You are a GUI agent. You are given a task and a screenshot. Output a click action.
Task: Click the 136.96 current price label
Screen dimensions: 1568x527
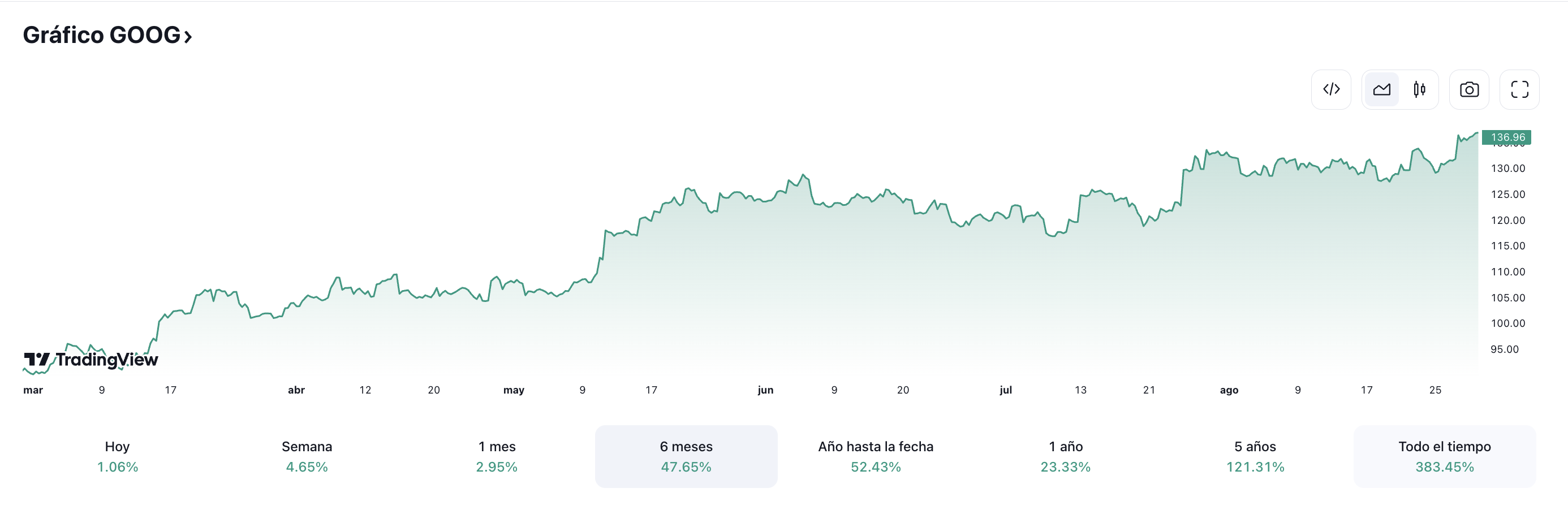1507,137
